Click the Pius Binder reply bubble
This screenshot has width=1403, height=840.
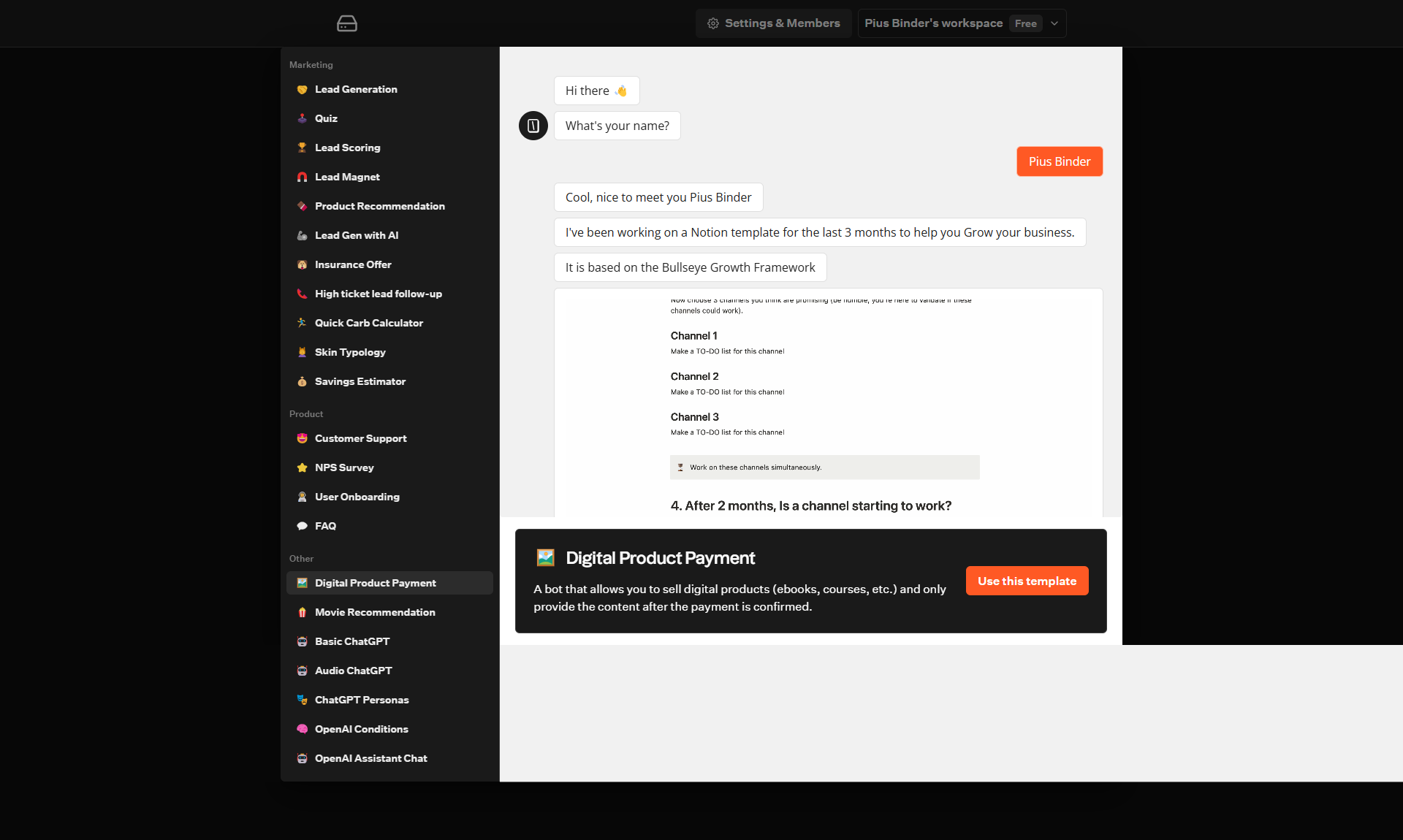(1059, 161)
